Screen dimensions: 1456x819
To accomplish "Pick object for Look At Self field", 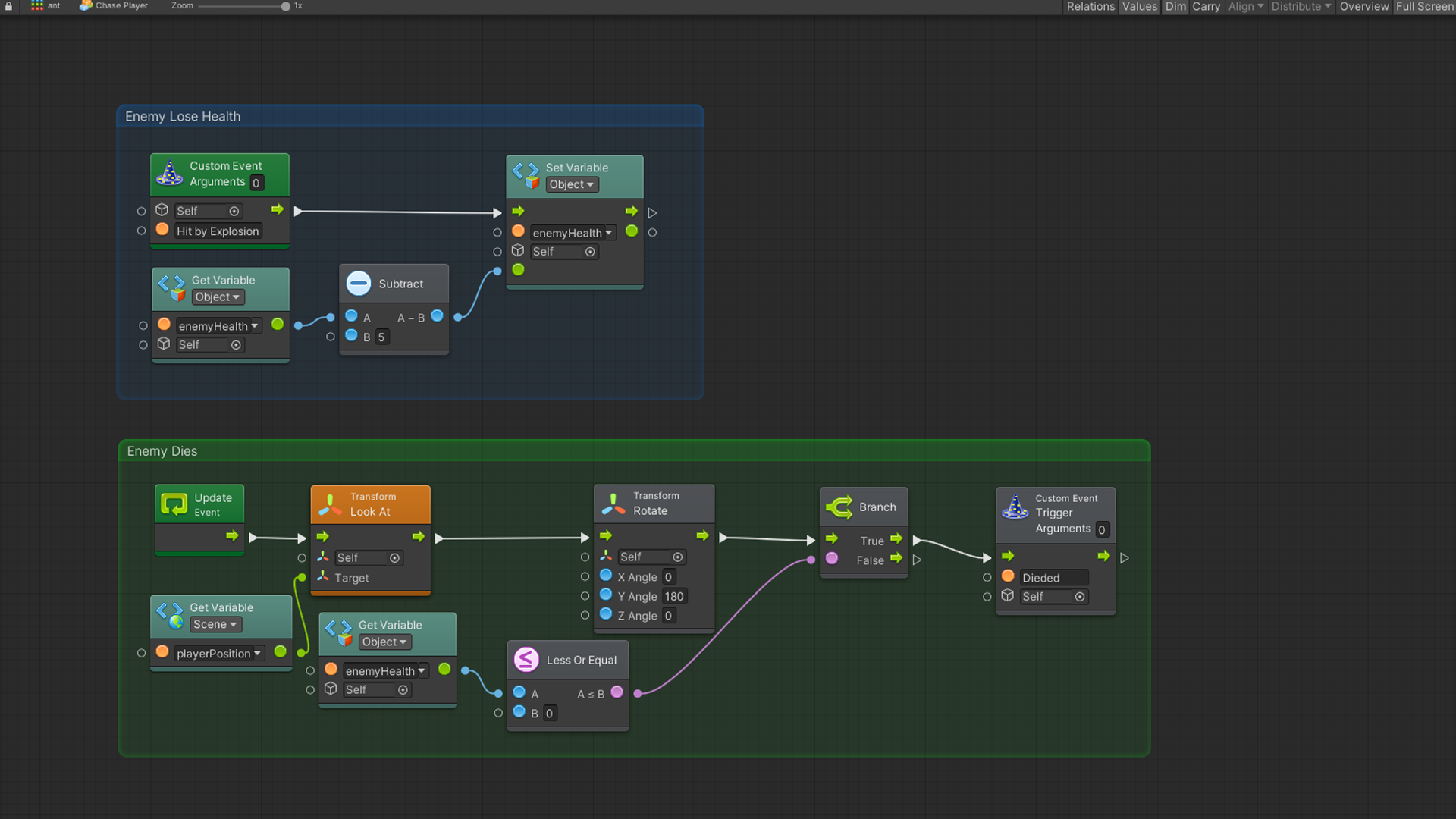I will 394,558.
